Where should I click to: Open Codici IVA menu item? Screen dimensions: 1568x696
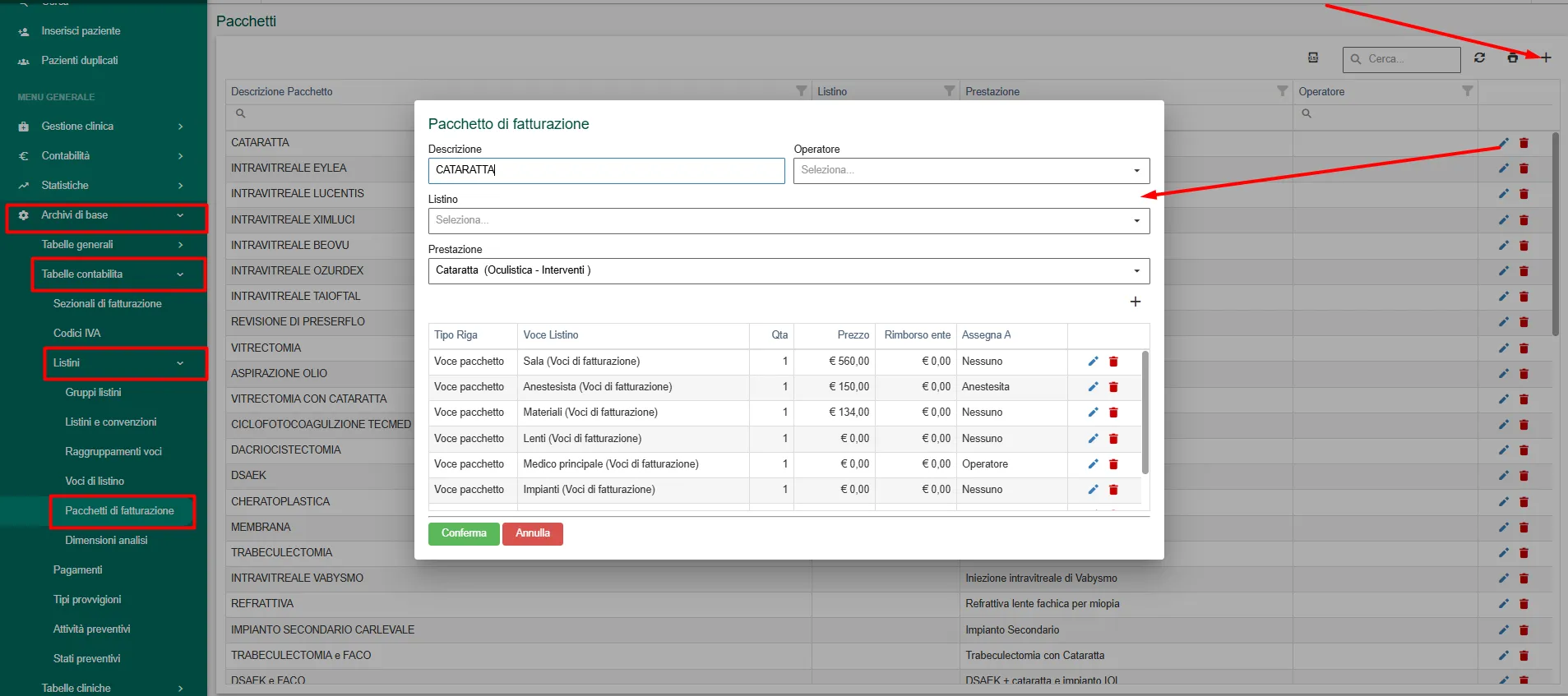tap(76, 333)
